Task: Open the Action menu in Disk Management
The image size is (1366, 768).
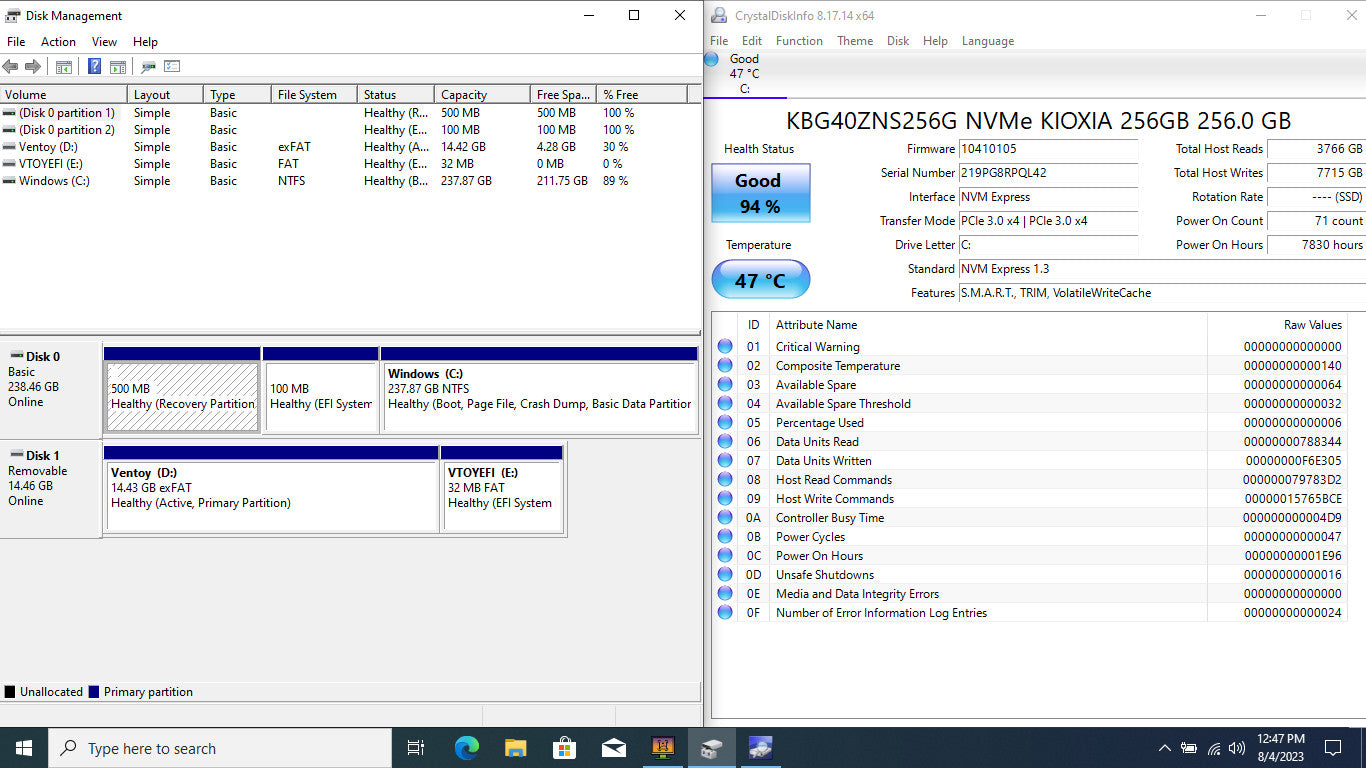Action: [x=58, y=42]
